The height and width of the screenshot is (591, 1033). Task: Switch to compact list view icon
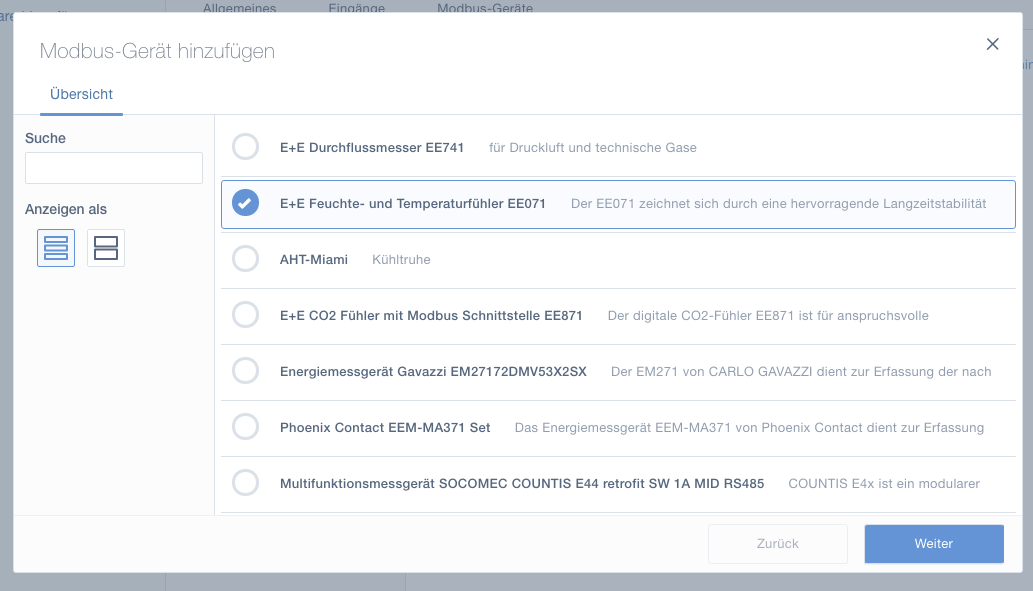point(56,248)
